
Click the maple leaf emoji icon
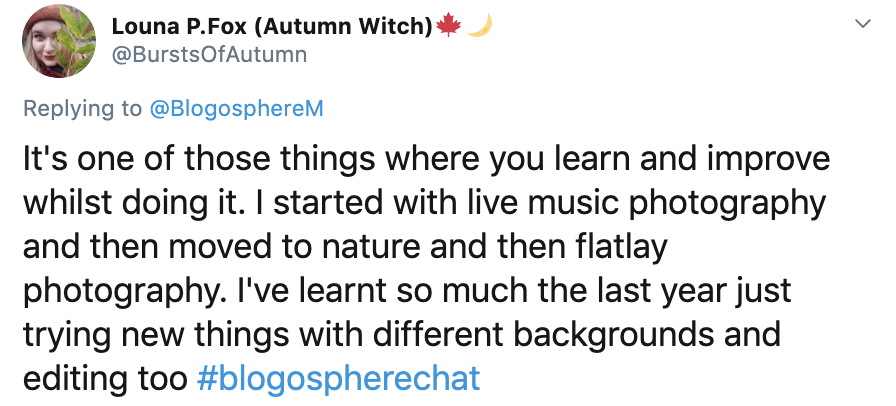coord(449,27)
